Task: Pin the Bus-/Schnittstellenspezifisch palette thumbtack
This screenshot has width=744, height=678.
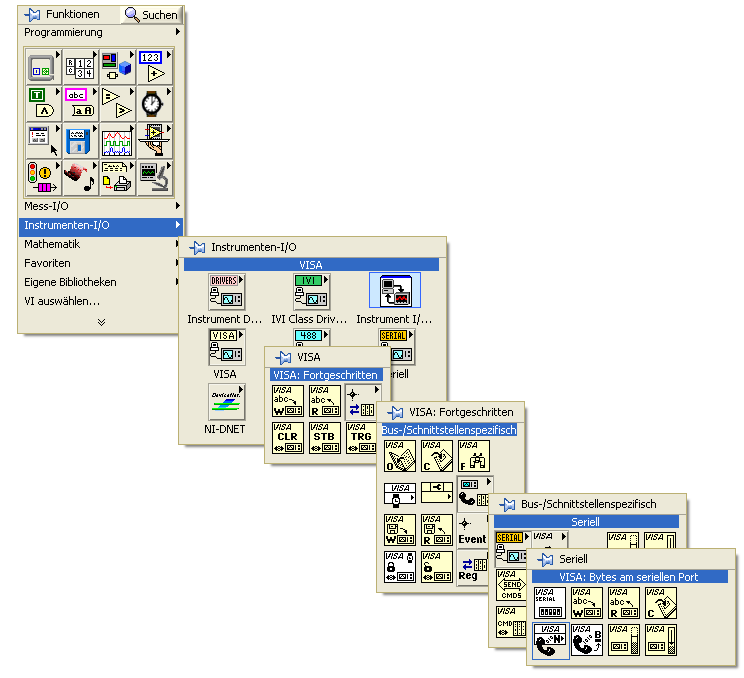Action: (507, 504)
